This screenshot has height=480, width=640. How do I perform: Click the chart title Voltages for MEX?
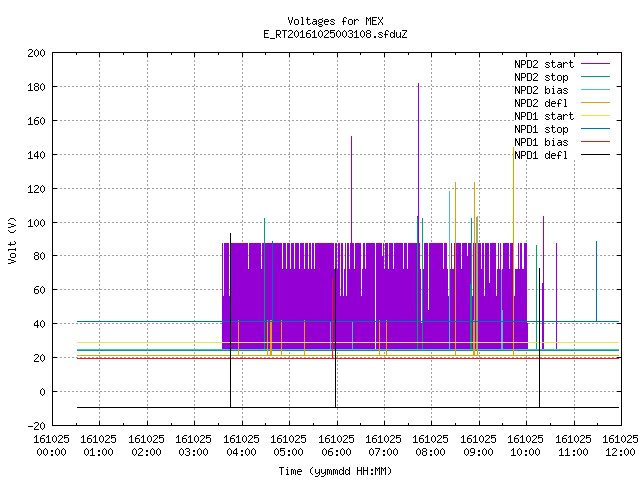coord(335,21)
